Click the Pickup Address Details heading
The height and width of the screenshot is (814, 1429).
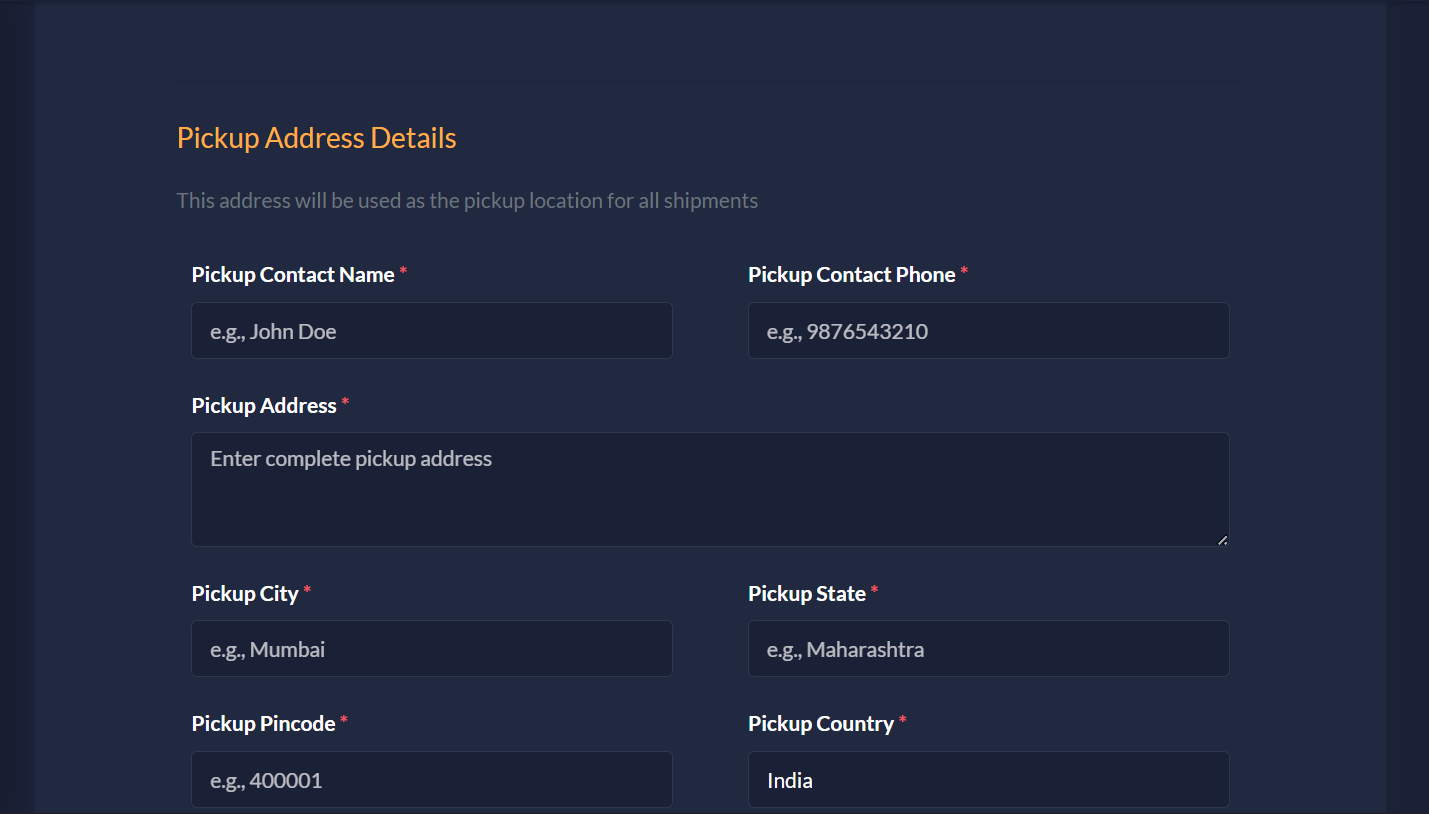[x=316, y=137]
